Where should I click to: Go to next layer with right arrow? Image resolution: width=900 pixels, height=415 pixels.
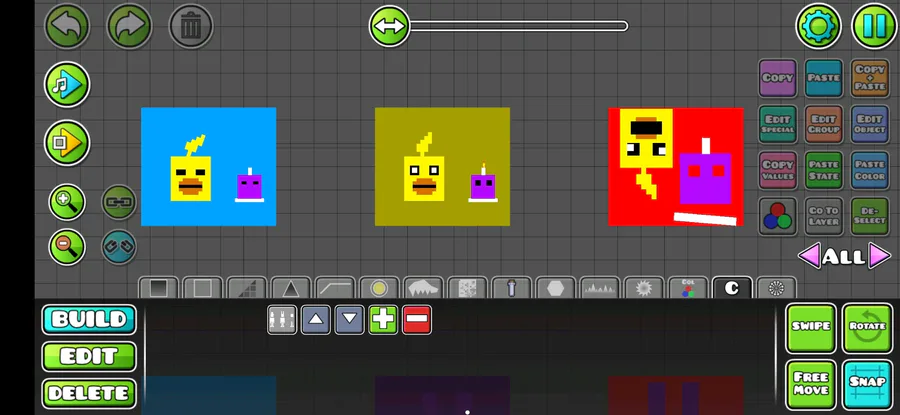pos(879,255)
